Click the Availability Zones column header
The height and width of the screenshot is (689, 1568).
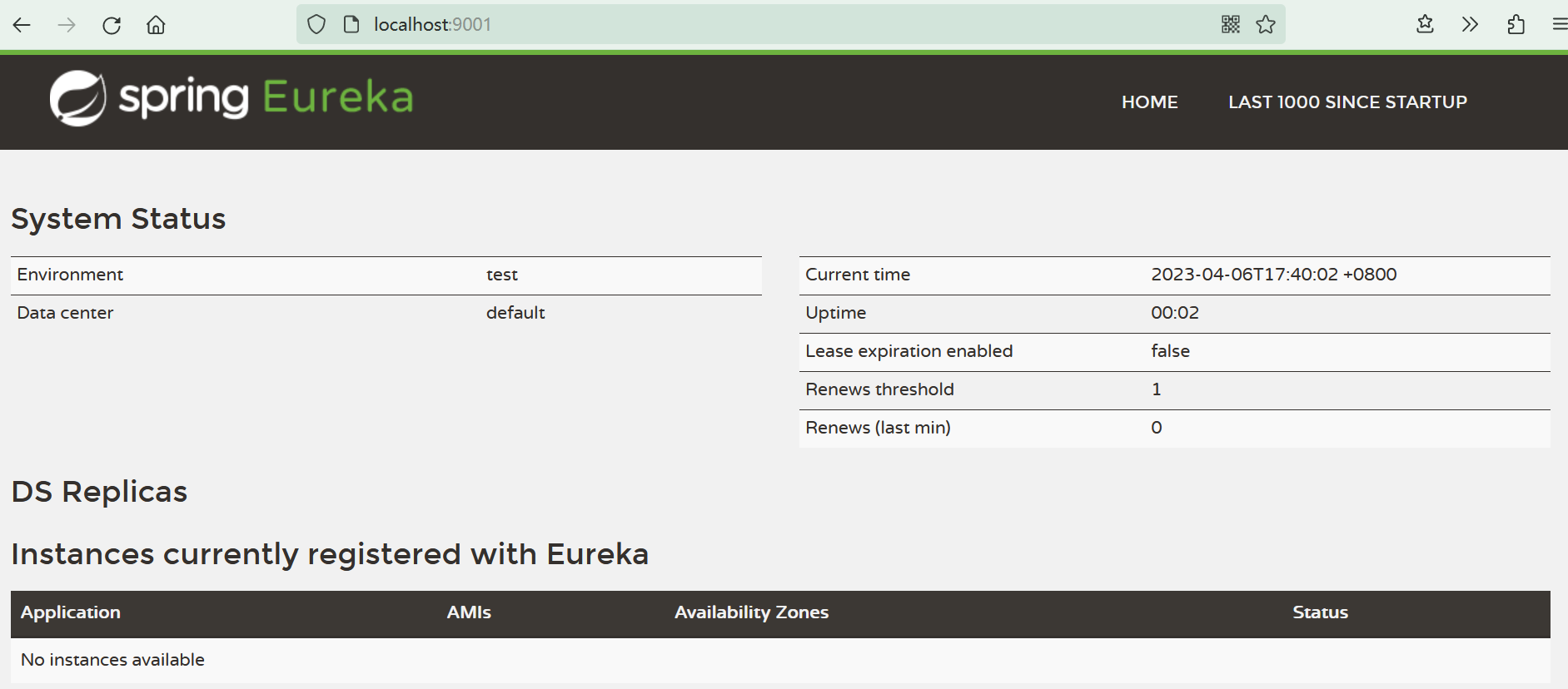pos(751,612)
